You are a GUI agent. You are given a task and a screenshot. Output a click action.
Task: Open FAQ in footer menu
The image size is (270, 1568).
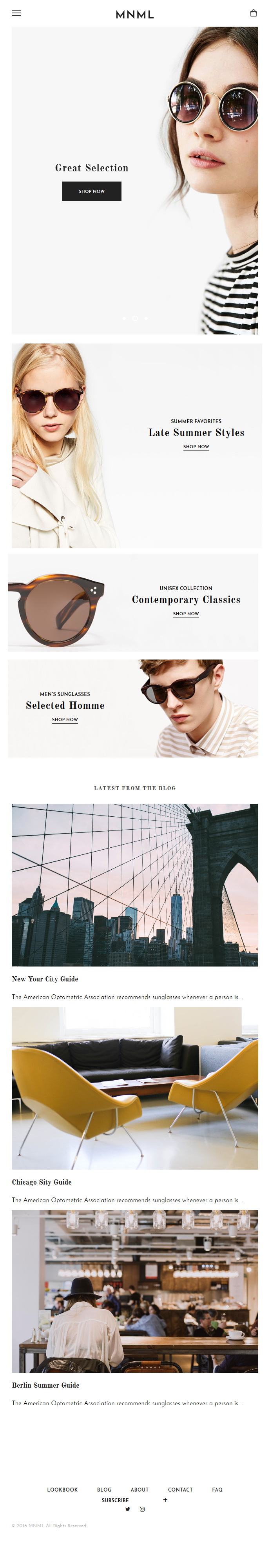pyautogui.click(x=217, y=1490)
